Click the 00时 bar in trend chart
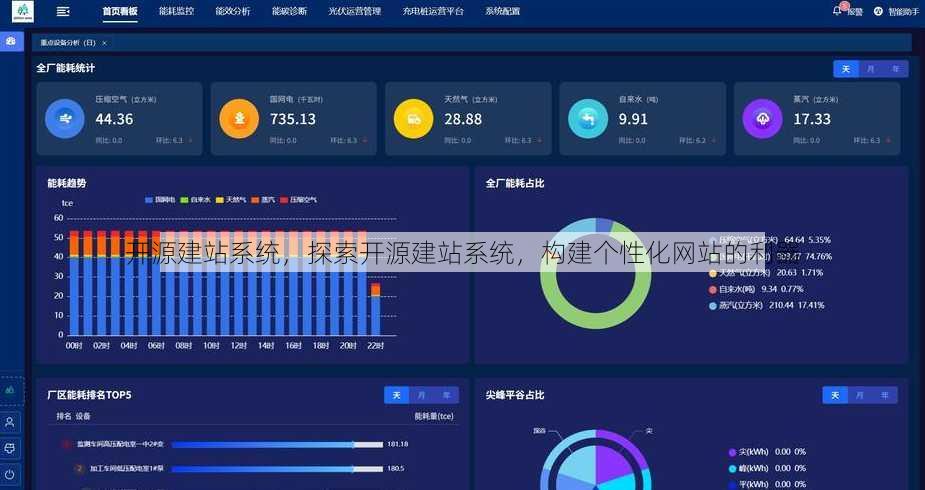Screen dimensions: 925x490 pos(74,283)
